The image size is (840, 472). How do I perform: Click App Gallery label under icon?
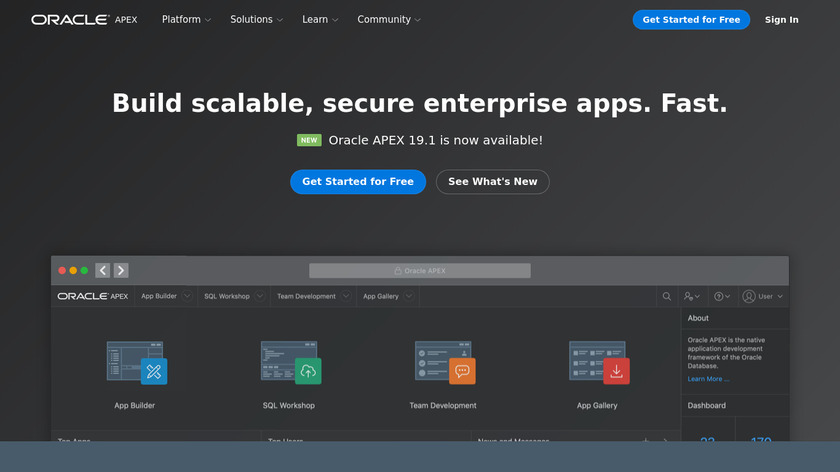point(597,406)
